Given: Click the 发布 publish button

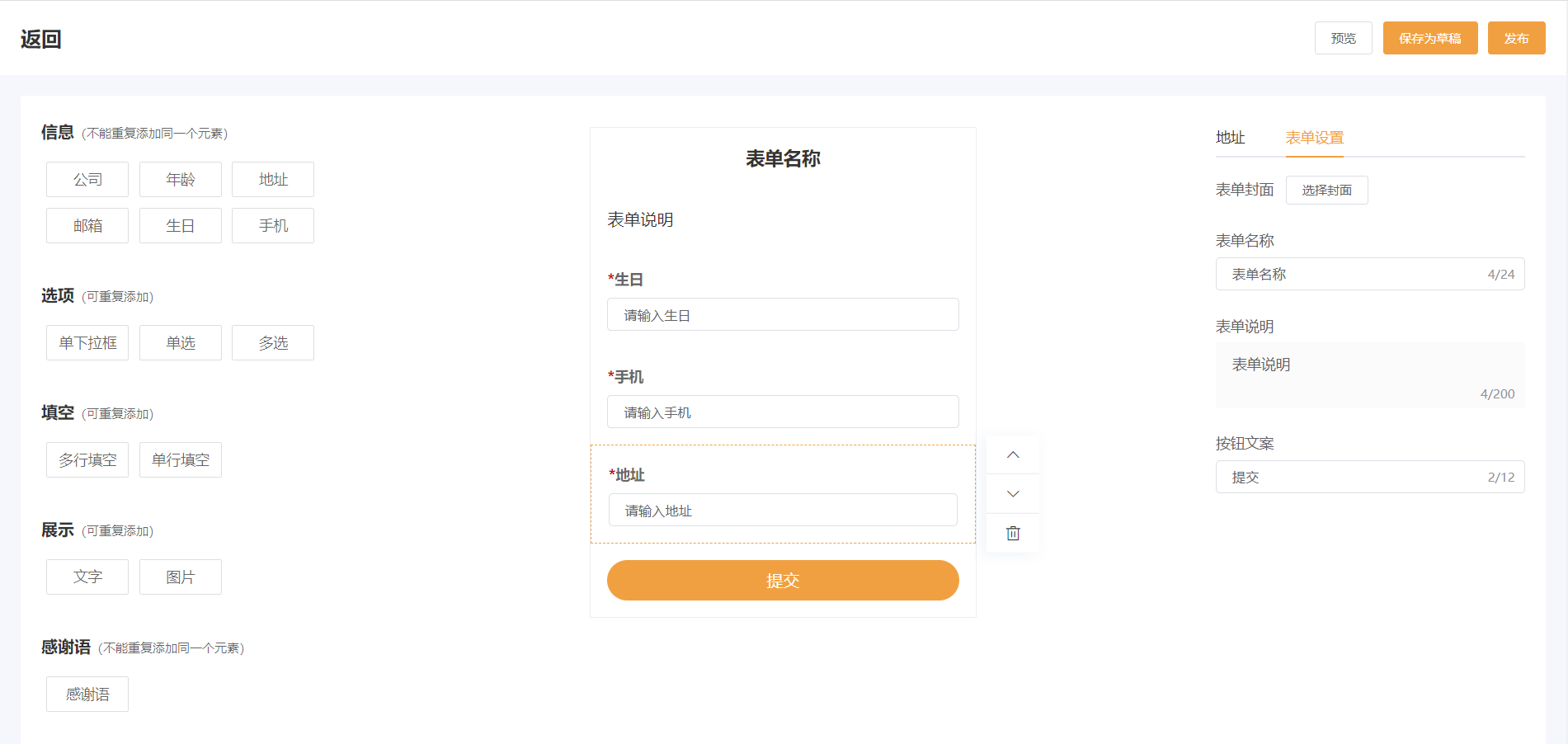Looking at the screenshot, I should tap(1515, 38).
